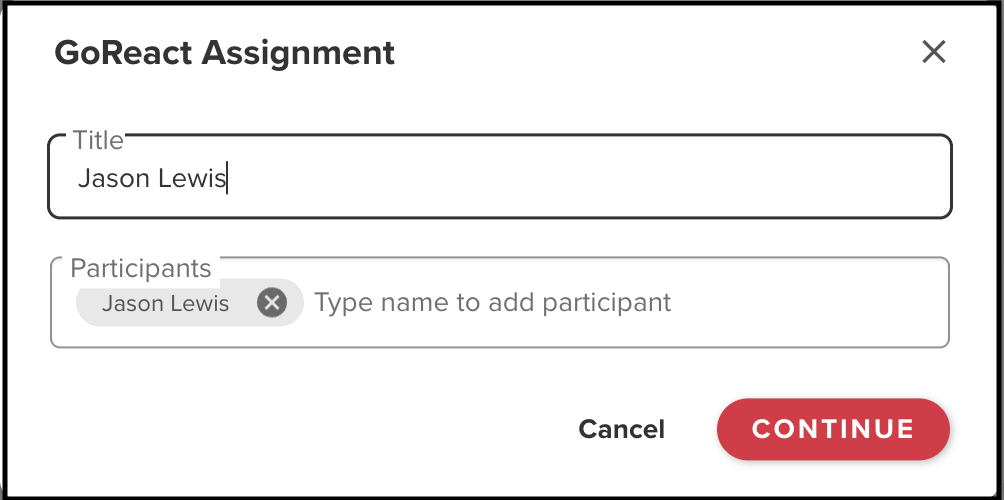Click the Participants field label
The width and height of the screenshot is (1004, 500).
point(140,268)
